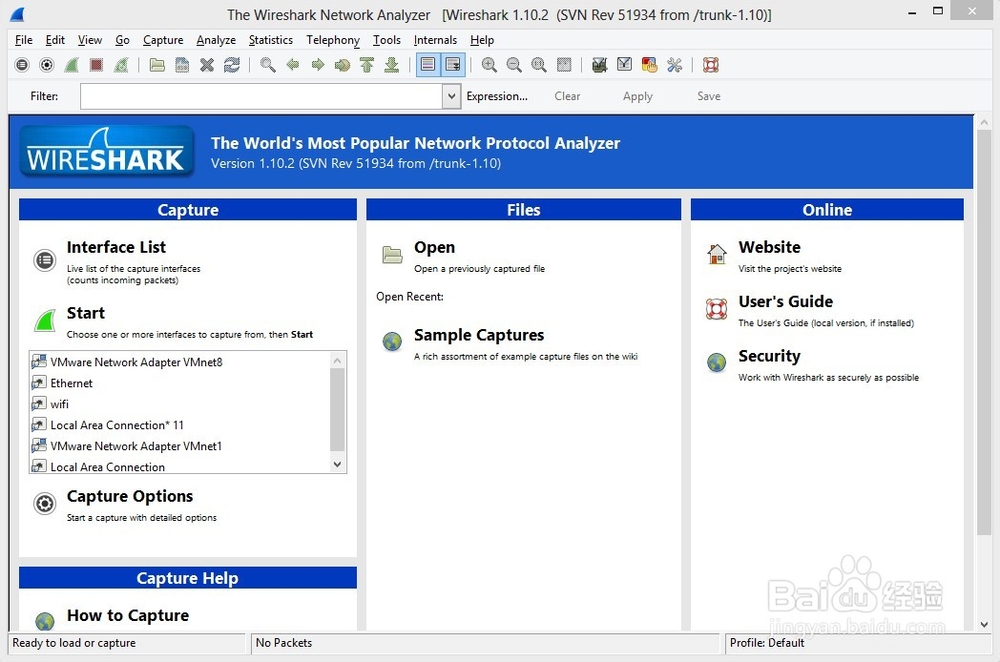Select the Capture Options gear icon on the toolbar
The width and height of the screenshot is (1000, 662).
46,64
